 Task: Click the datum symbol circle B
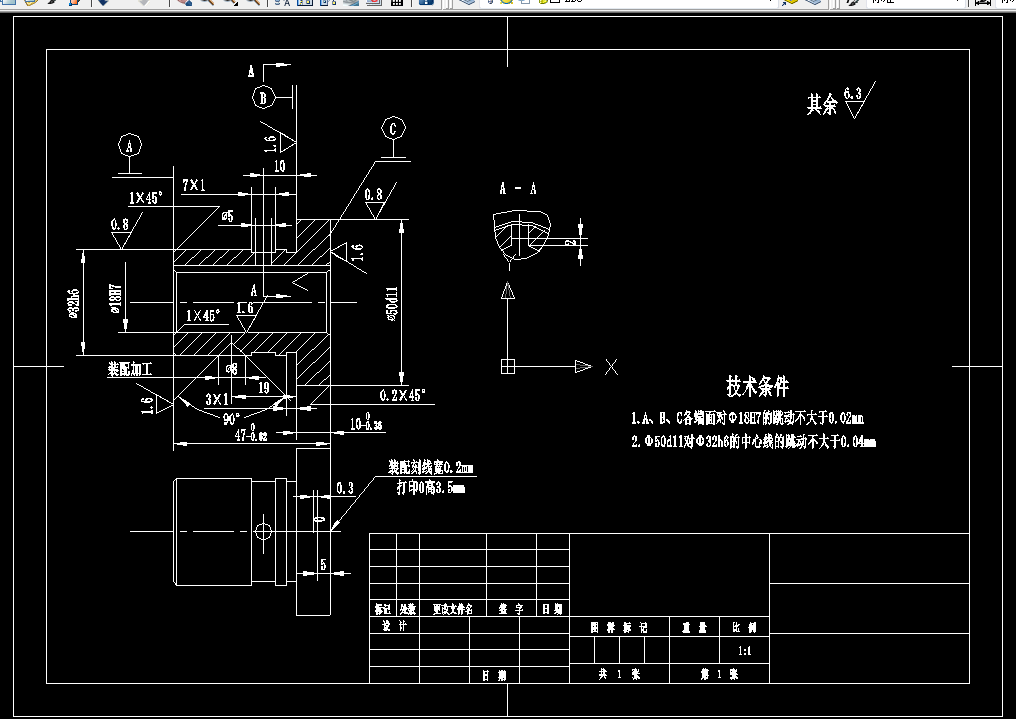[x=264, y=97]
